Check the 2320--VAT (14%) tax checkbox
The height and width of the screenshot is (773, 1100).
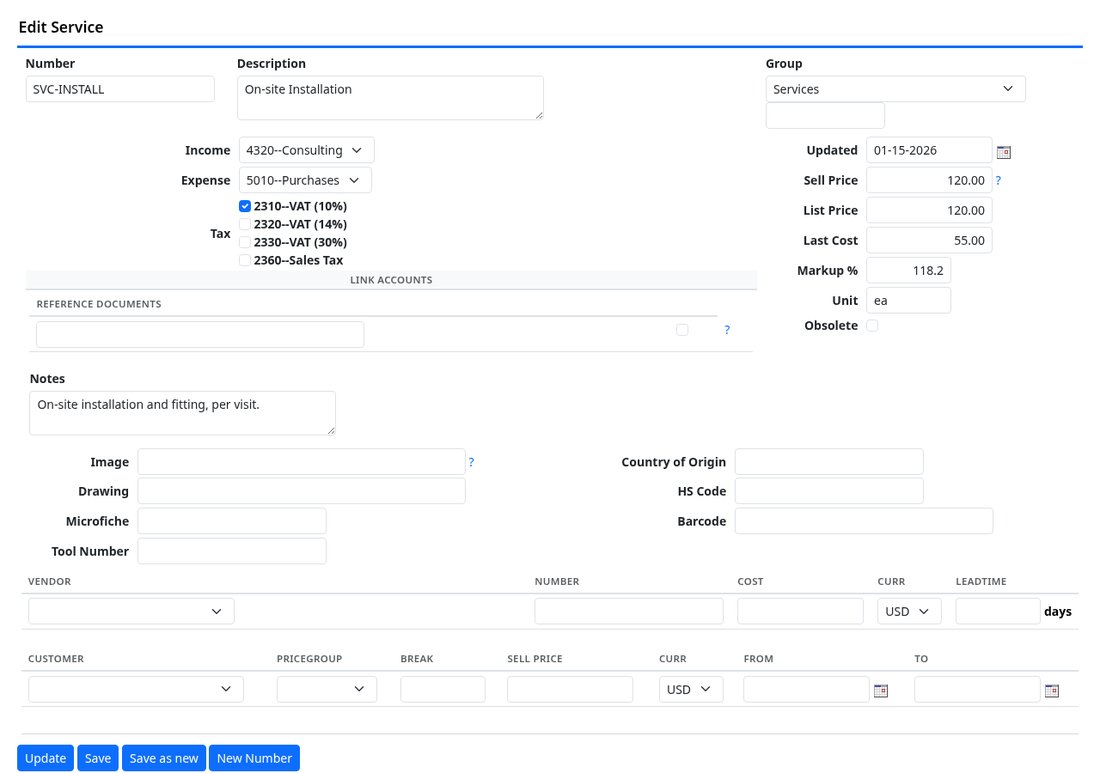pos(245,224)
